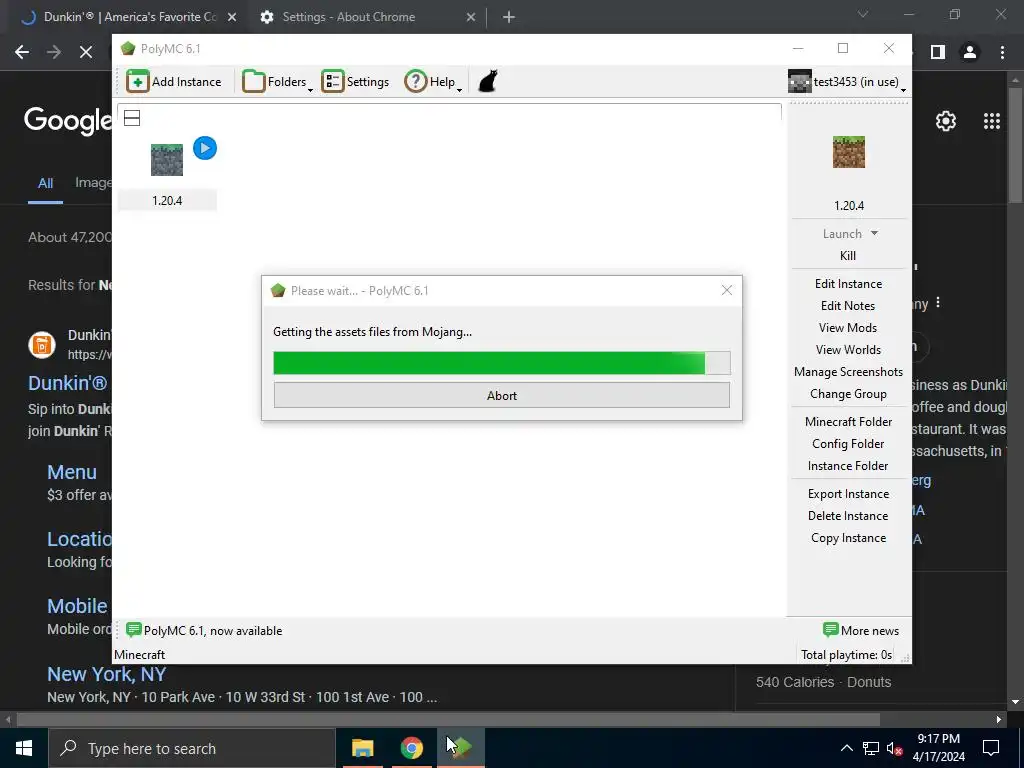1024x768 pixels.
Task: Click the network tray icon
Action: click(871, 748)
